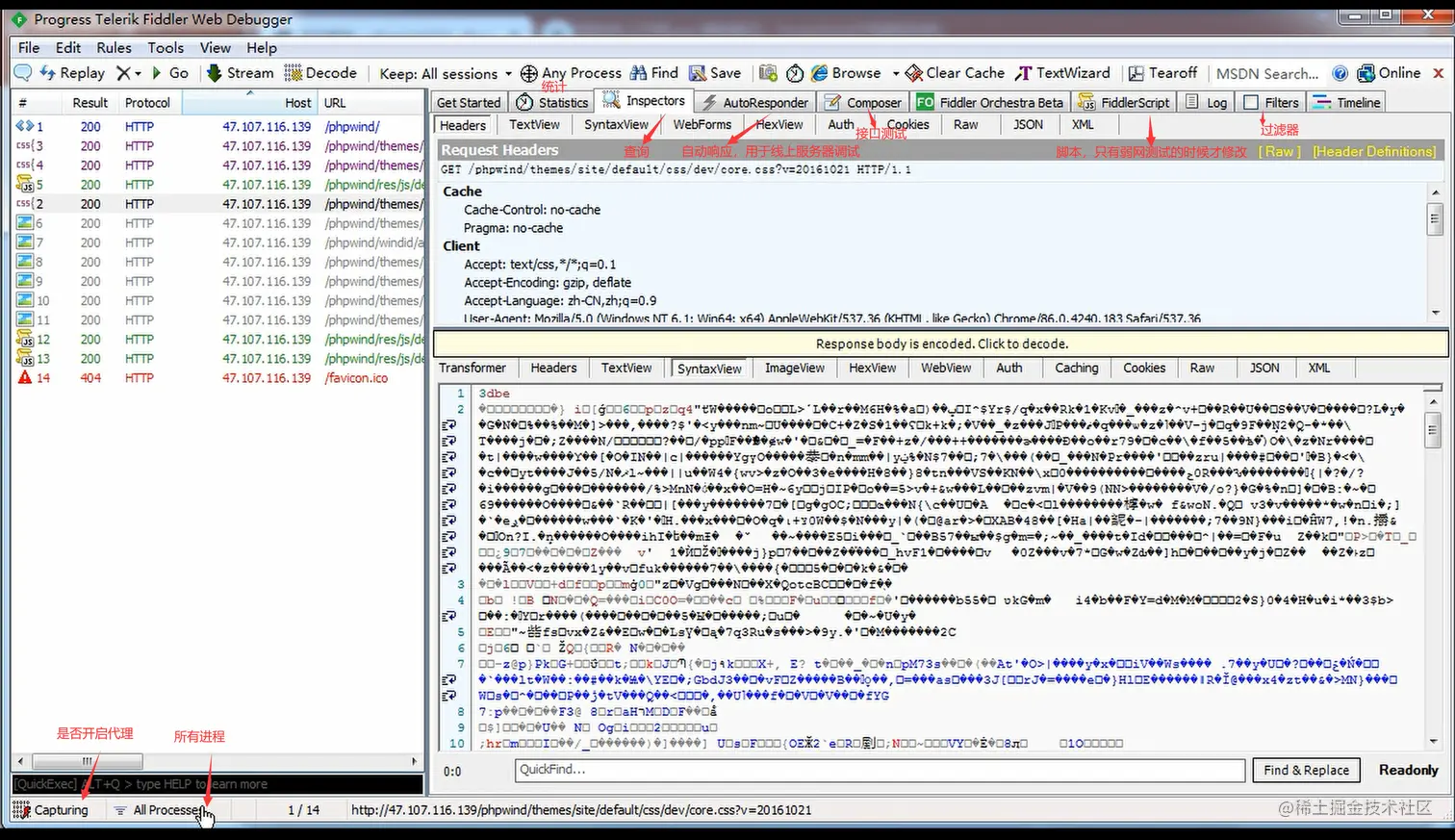Open Find sessions with binoculars icon

(654, 73)
